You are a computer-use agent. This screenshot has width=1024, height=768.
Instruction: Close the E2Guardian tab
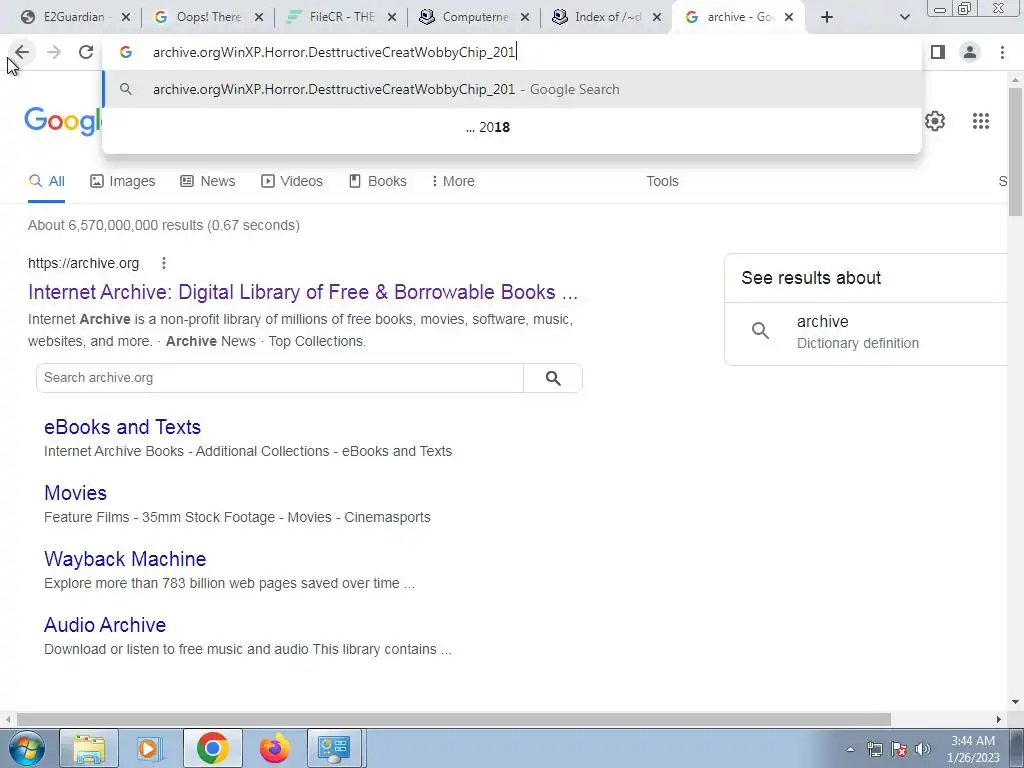126,18
